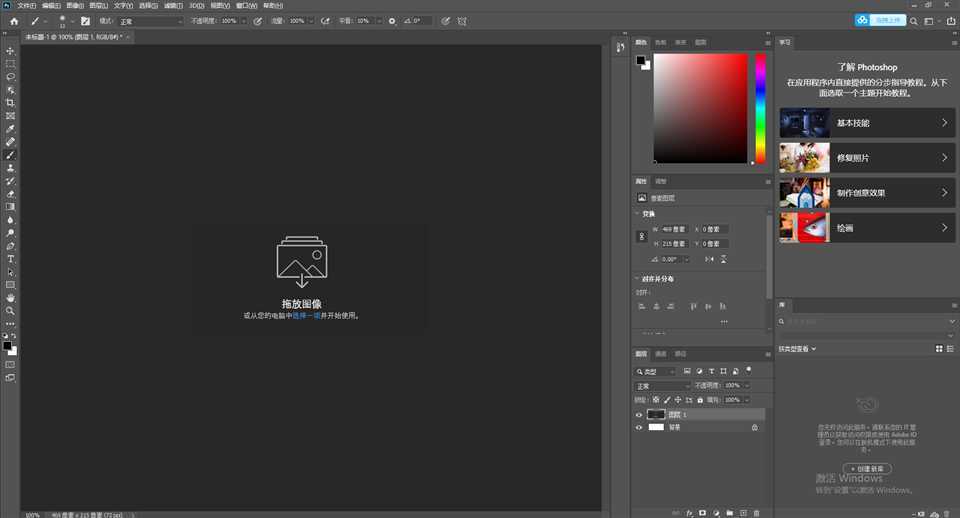Viewport: 960px width, 518px height.
Task: Select the Hand tool
Action: click(10, 298)
